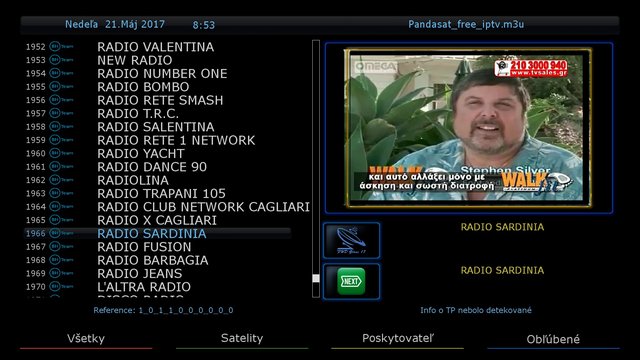Select channel RADIO RETE 1 NETWORK
Viewport: 640px width, 360px height.
tap(176, 140)
